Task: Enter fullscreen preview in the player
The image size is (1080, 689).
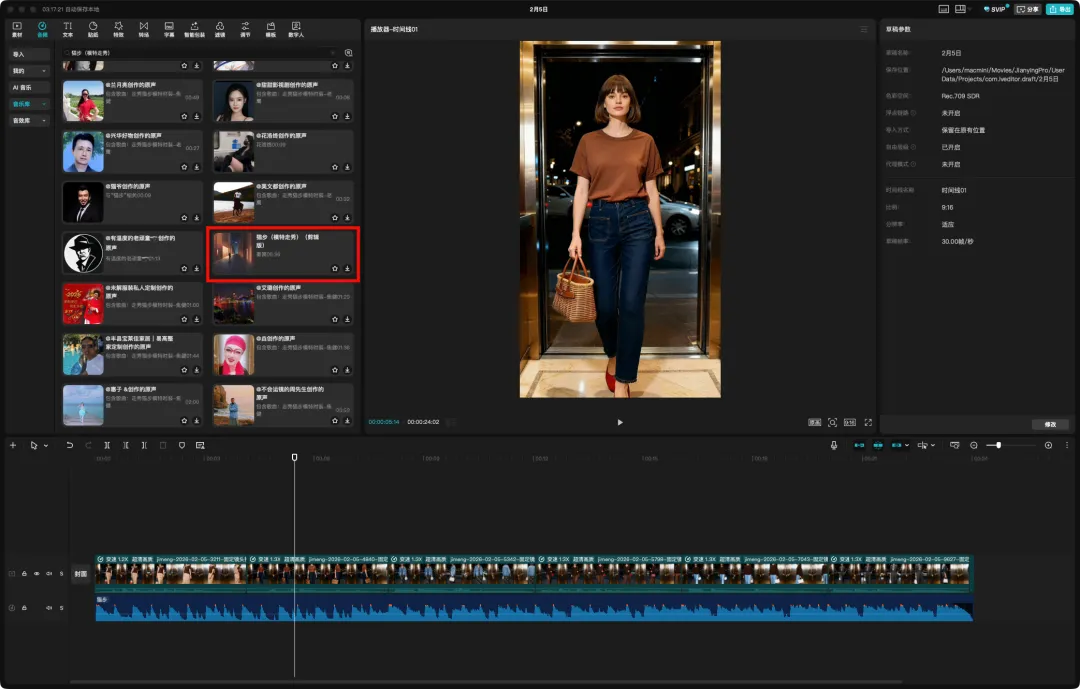Action: pyautogui.click(x=868, y=422)
